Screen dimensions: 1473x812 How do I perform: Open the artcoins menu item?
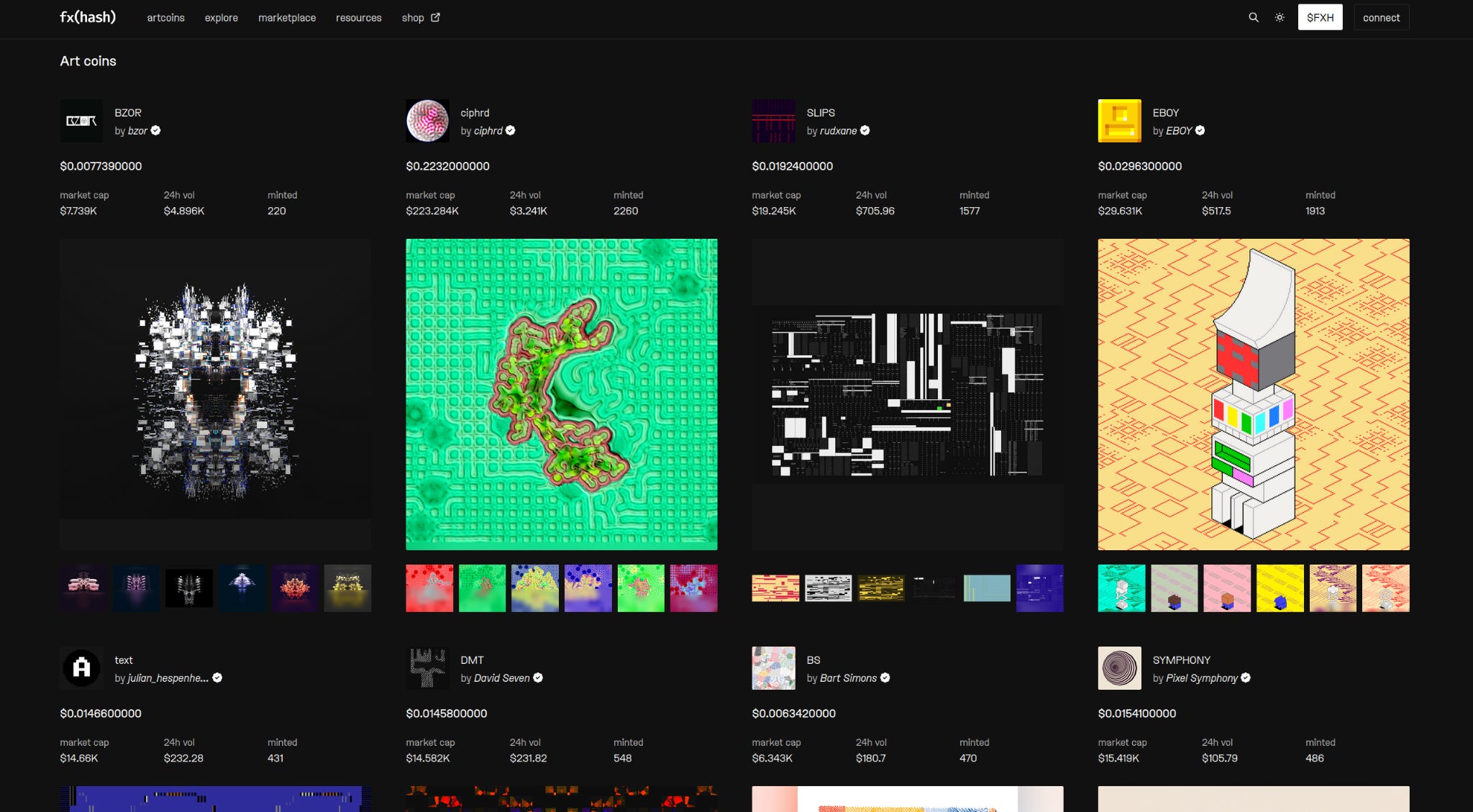point(165,17)
